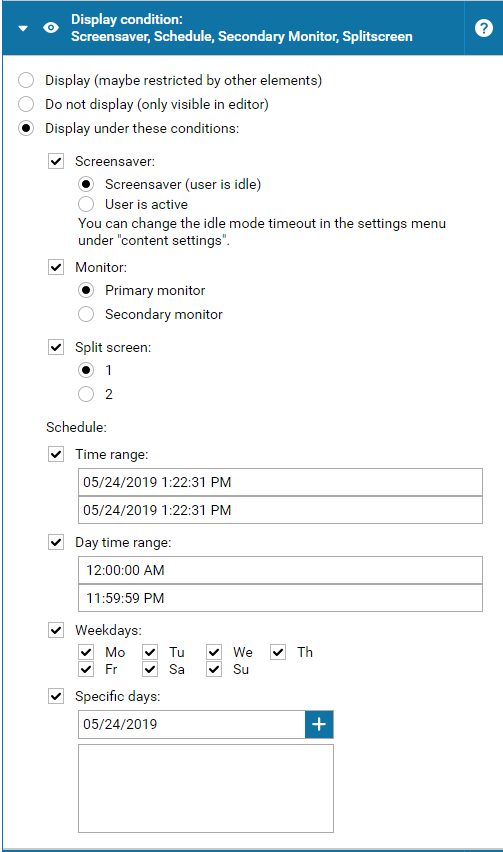Uncheck the Su weekday checkbox
Screen dimensions: 503x852
coord(214,669)
